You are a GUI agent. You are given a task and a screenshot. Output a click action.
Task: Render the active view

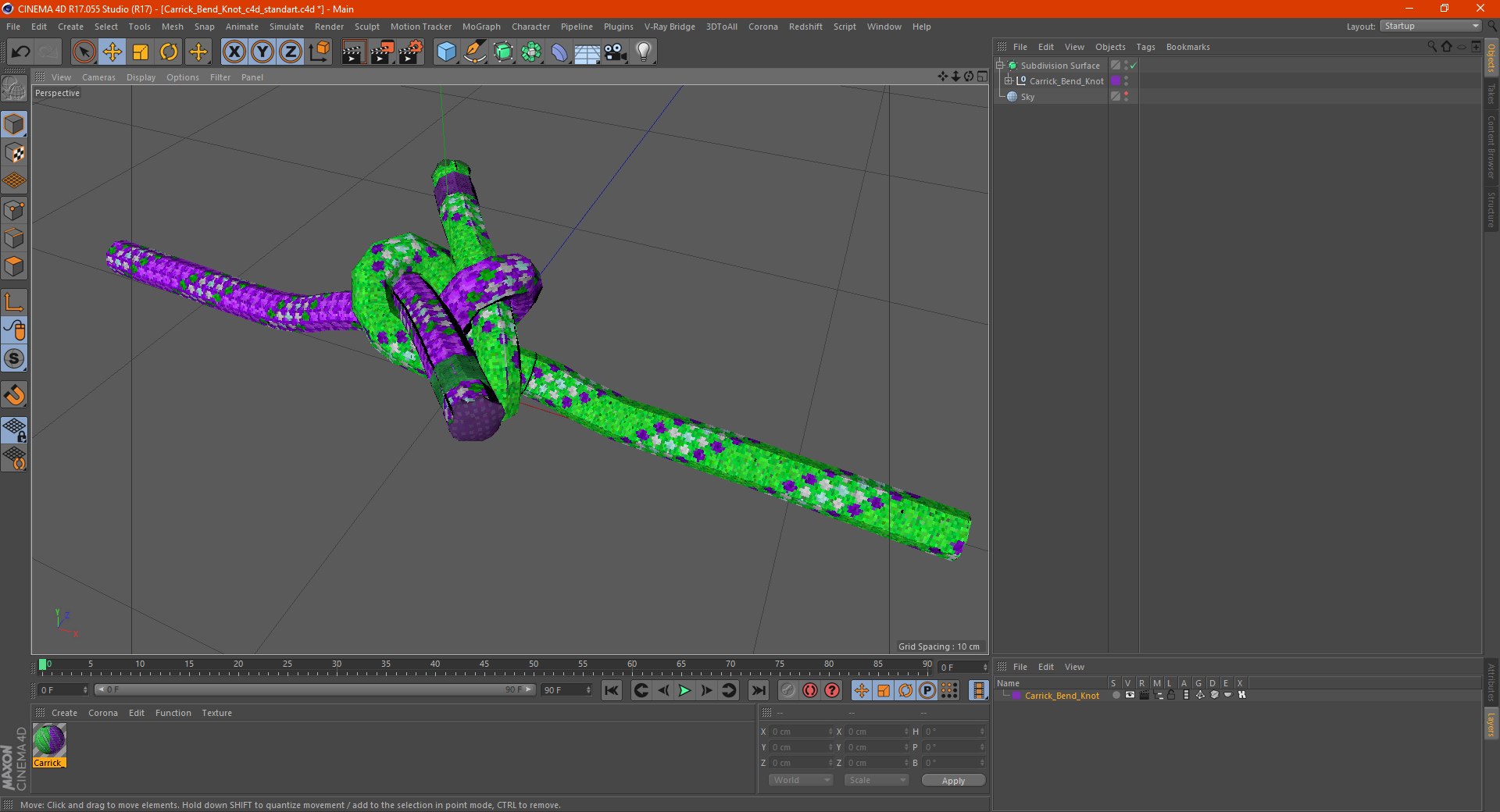353,52
